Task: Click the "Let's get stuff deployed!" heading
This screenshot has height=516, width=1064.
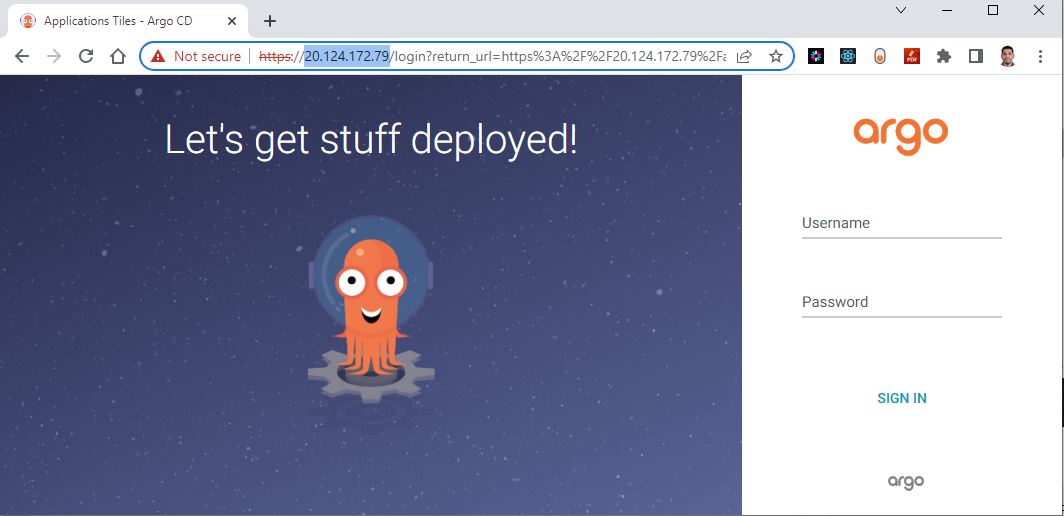Action: coord(371,140)
